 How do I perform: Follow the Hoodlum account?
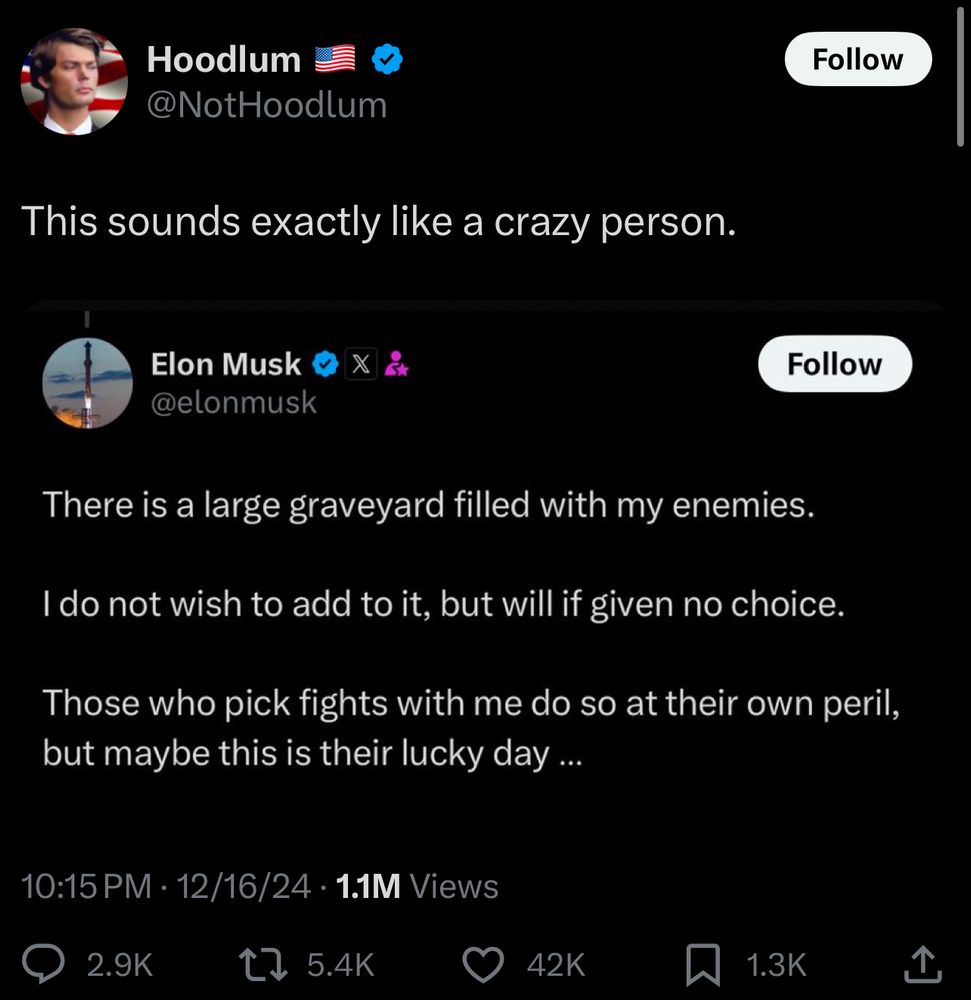[x=857, y=60]
